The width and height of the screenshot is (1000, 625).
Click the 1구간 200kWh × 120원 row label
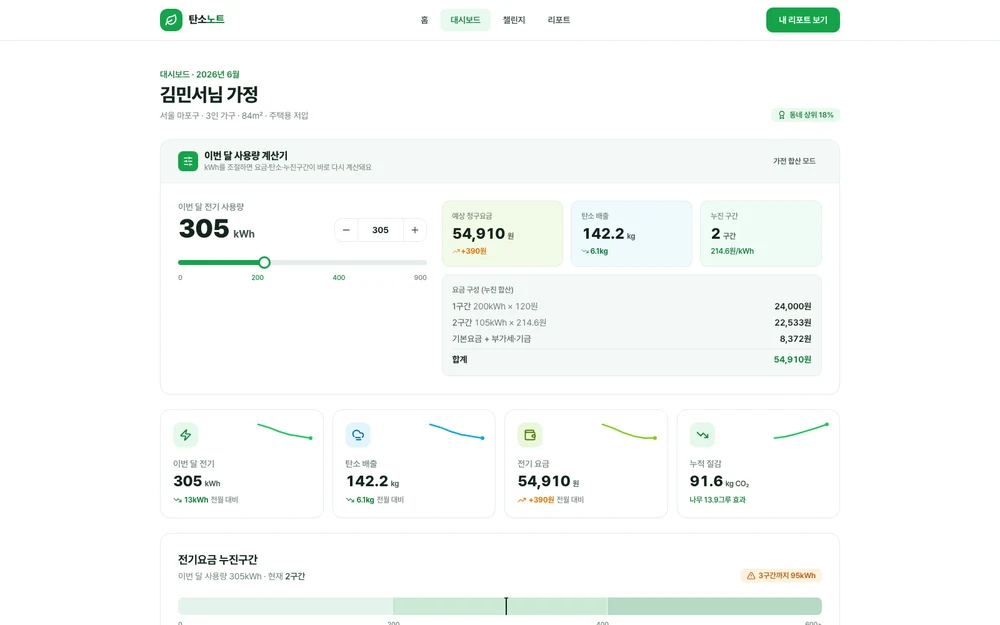(495, 307)
